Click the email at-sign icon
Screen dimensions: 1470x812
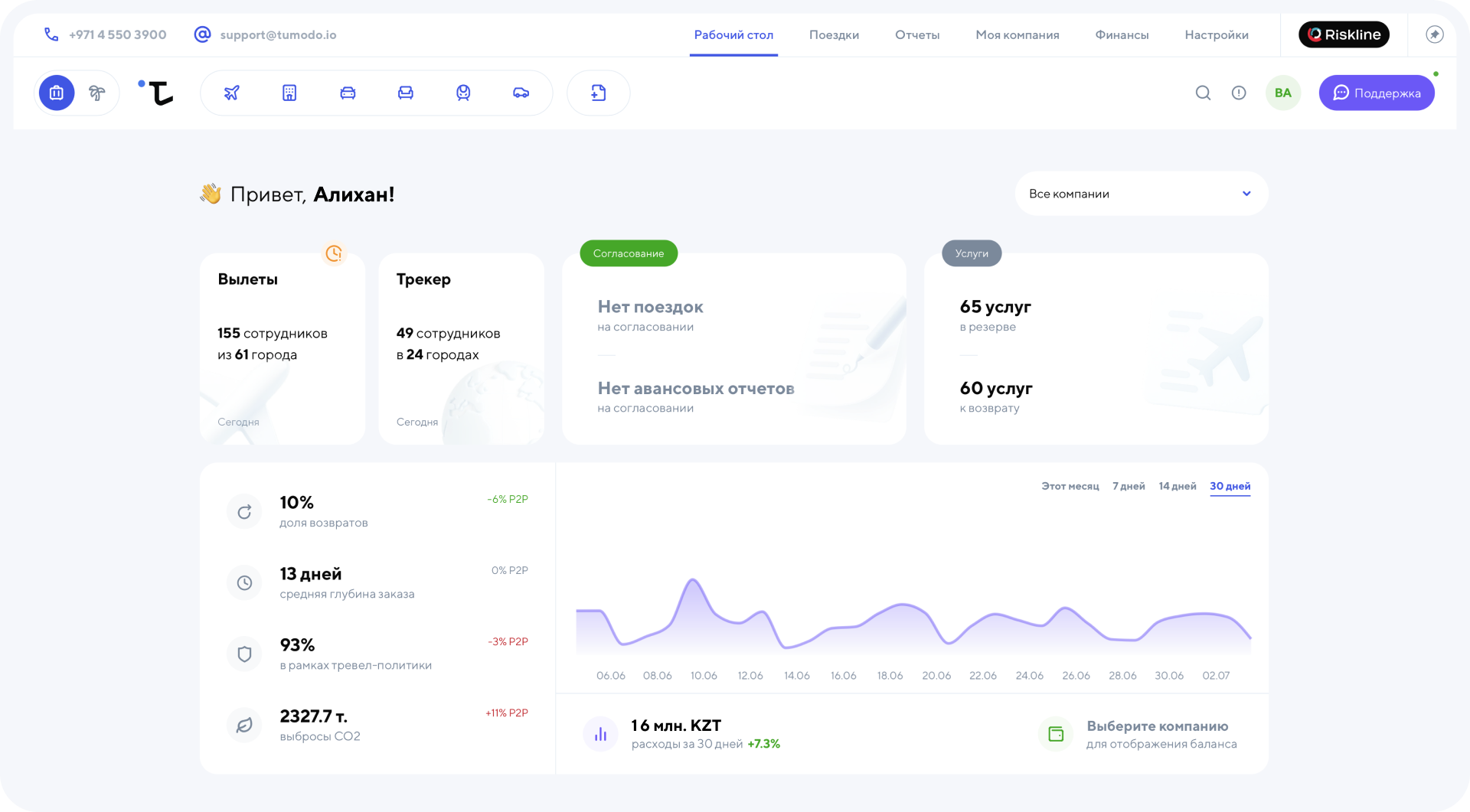[x=202, y=34]
